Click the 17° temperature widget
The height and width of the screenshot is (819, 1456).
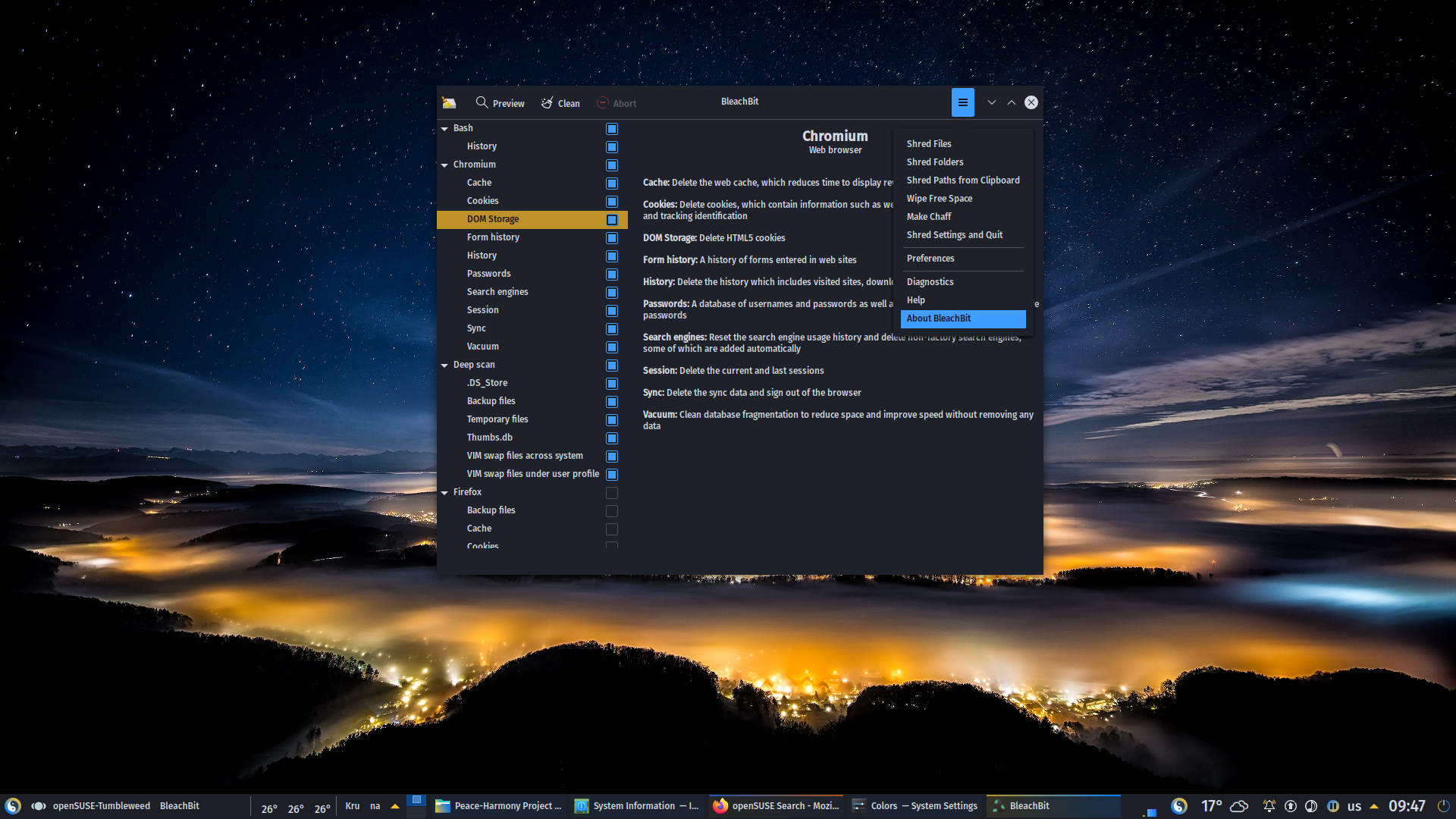1212,806
